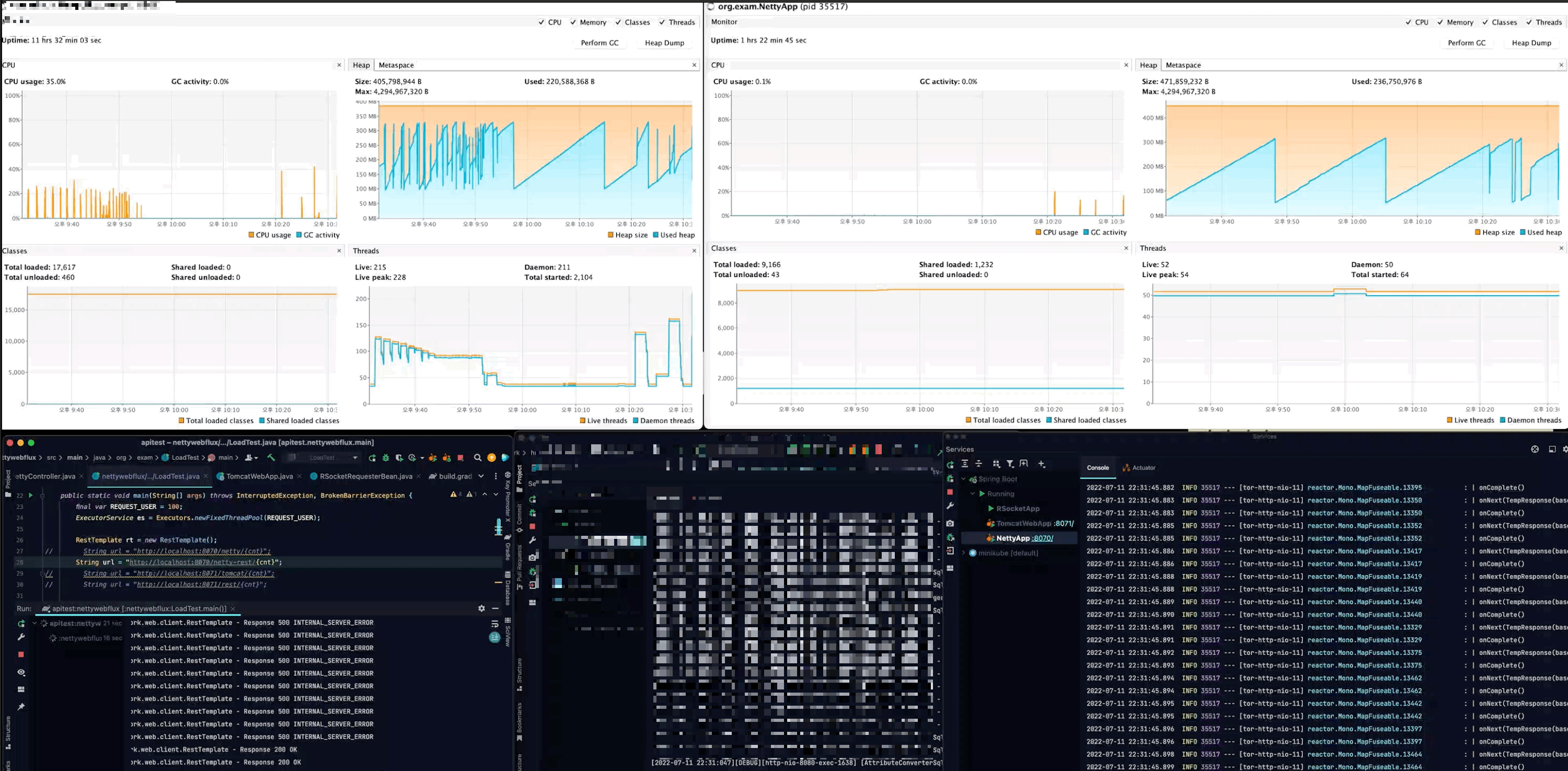This screenshot has width=1568, height=771.
Task: Click the green hammer Build icon
Action: click(271, 457)
